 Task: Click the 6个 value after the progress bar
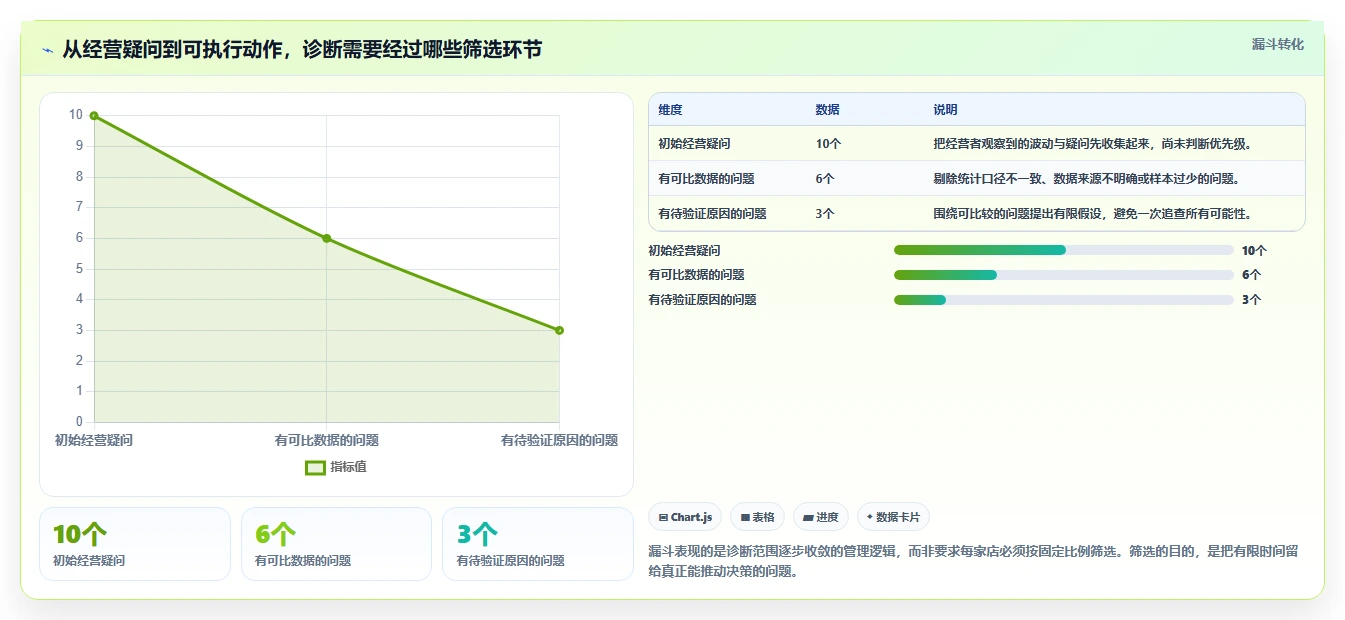(1251, 275)
